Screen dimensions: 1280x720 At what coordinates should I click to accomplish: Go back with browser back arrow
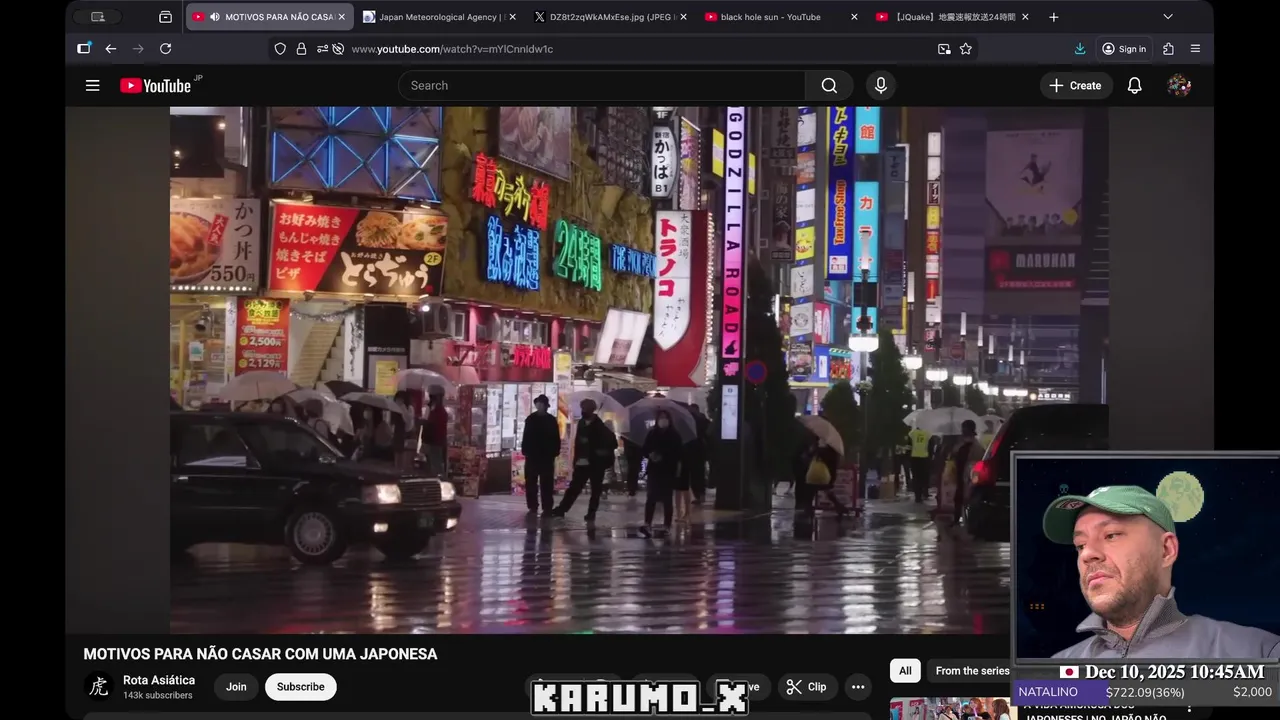tap(111, 49)
